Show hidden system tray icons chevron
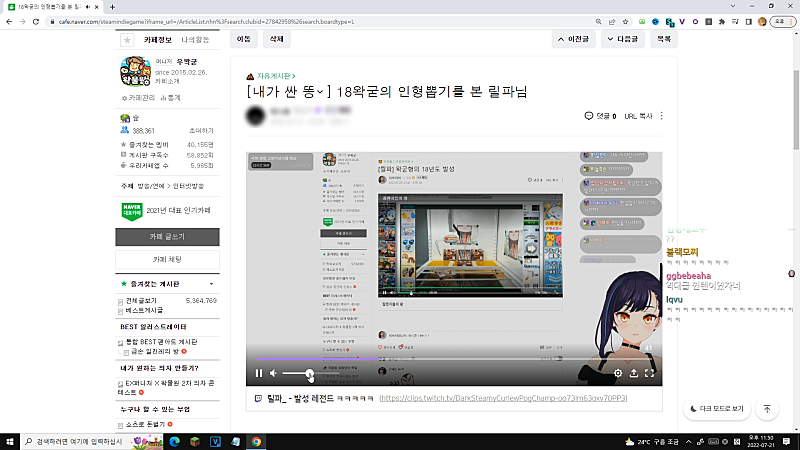This screenshot has height=450, width=800. pyautogui.click(x=688, y=442)
